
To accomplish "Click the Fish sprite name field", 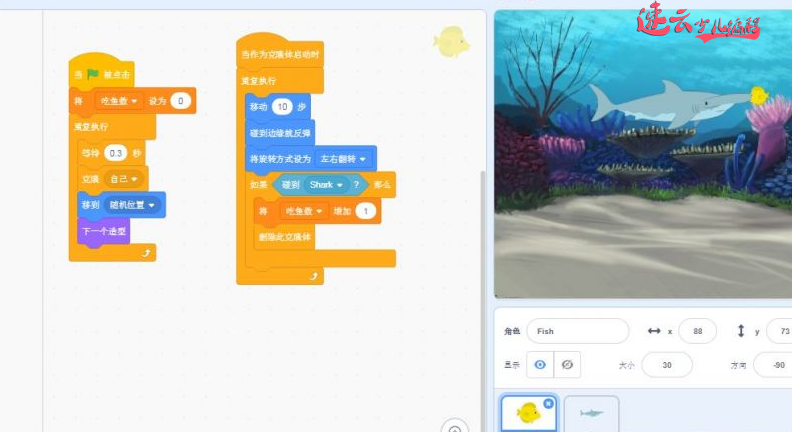I will [x=578, y=331].
